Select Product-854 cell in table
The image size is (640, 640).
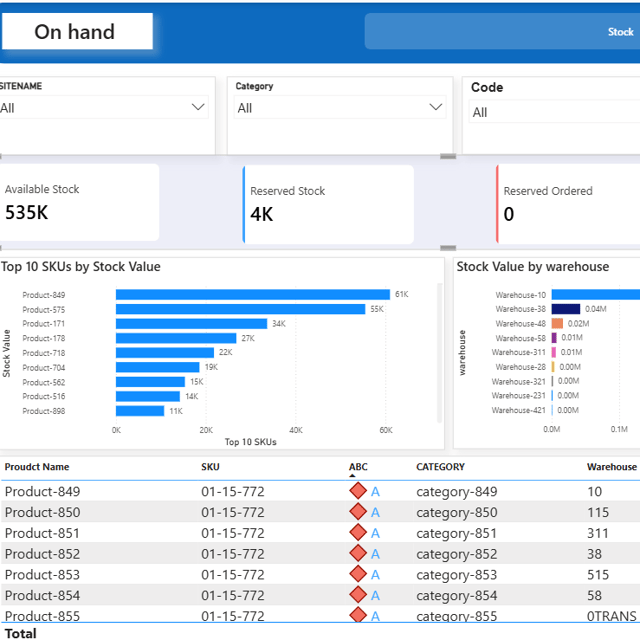coord(42,596)
